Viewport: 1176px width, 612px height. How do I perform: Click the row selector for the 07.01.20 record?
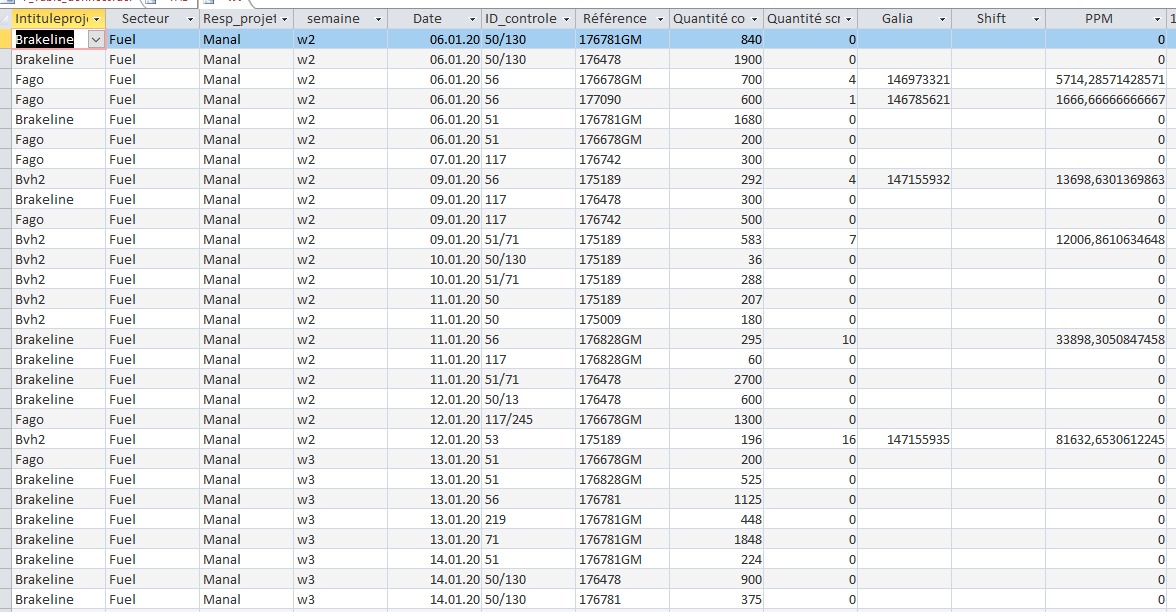(x=6, y=160)
